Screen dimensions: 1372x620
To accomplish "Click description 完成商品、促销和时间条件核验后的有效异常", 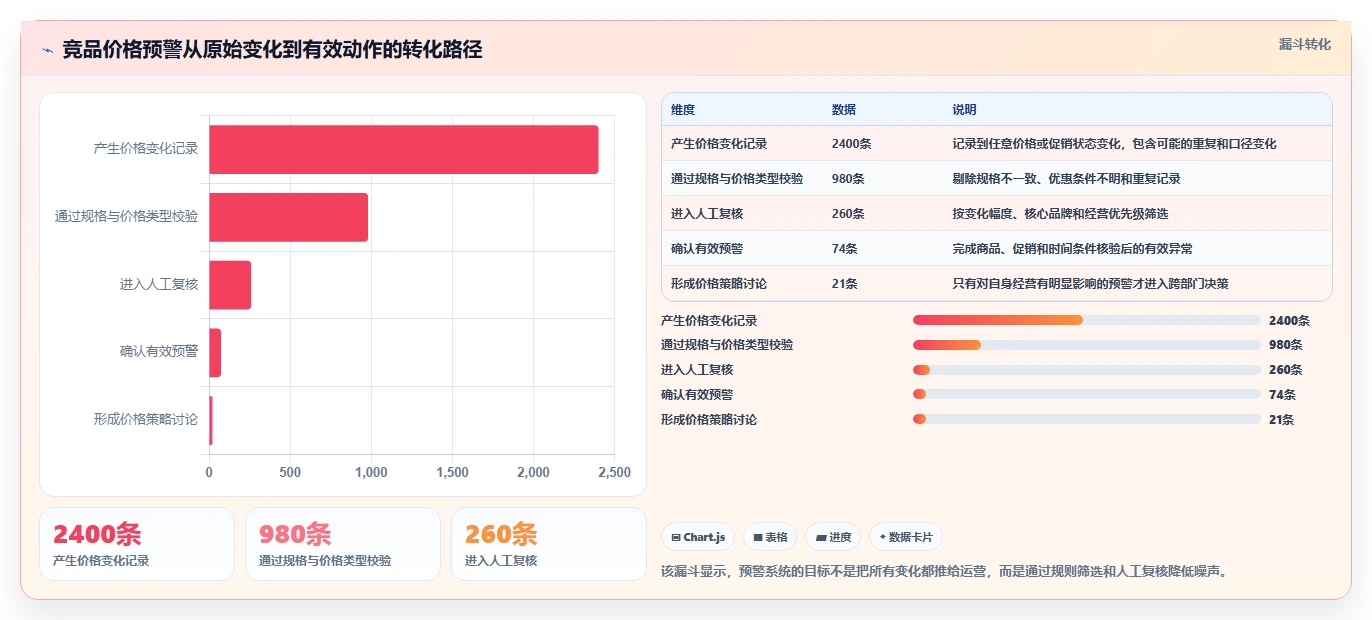I will coord(1072,249).
